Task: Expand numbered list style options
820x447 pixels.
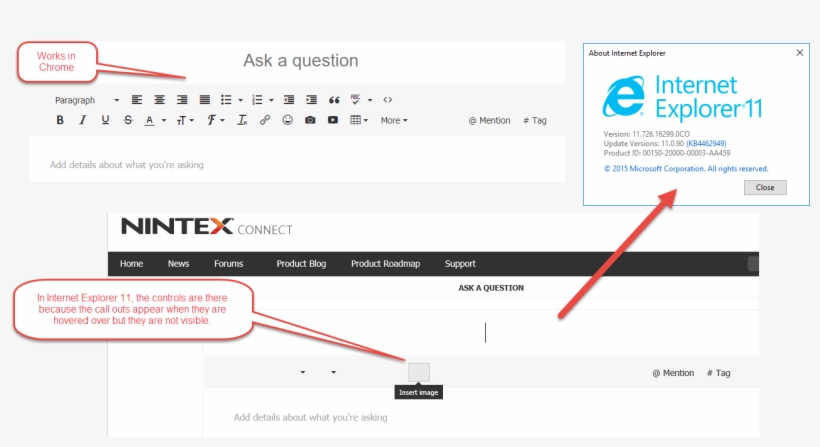Action: (x=271, y=100)
